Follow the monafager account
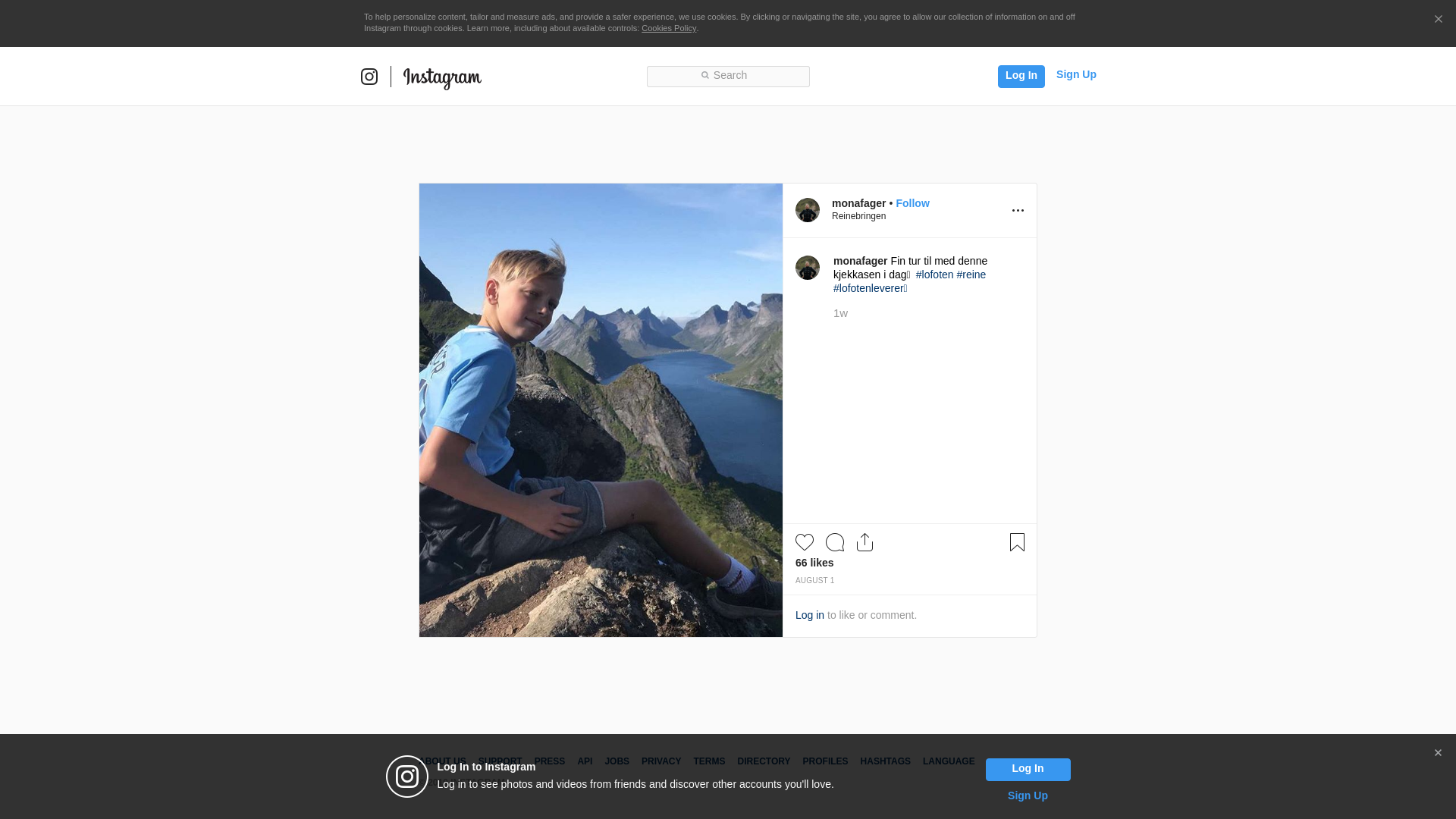 pos(912,203)
